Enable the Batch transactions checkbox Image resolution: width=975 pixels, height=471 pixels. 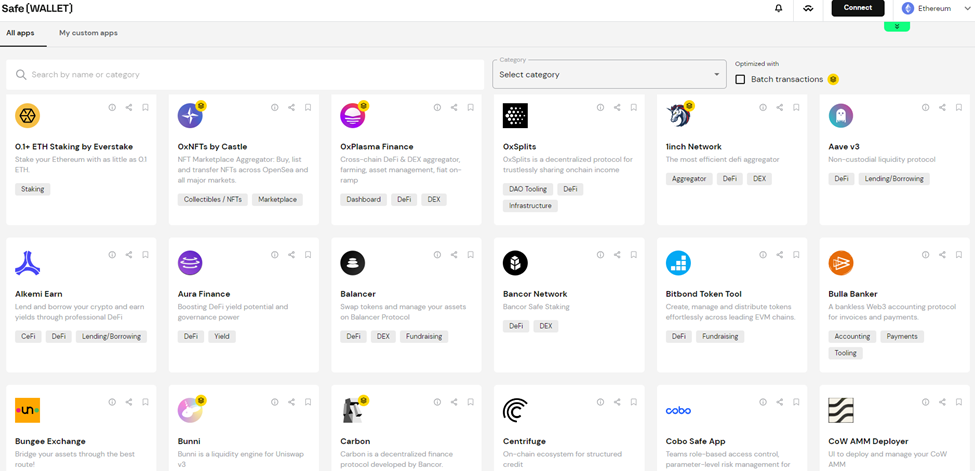[740, 80]
